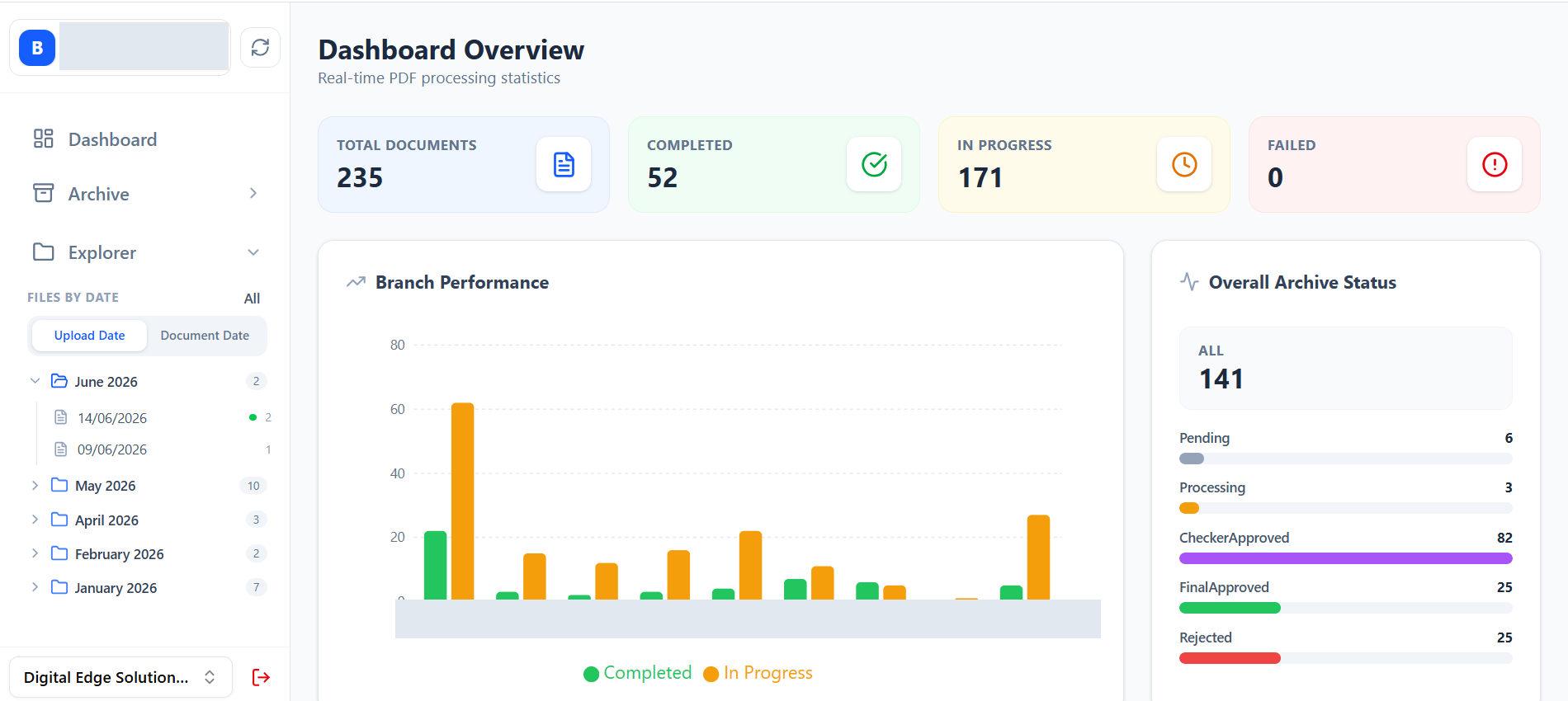Expand the Archive menu chevron

(x=253, y=193)
